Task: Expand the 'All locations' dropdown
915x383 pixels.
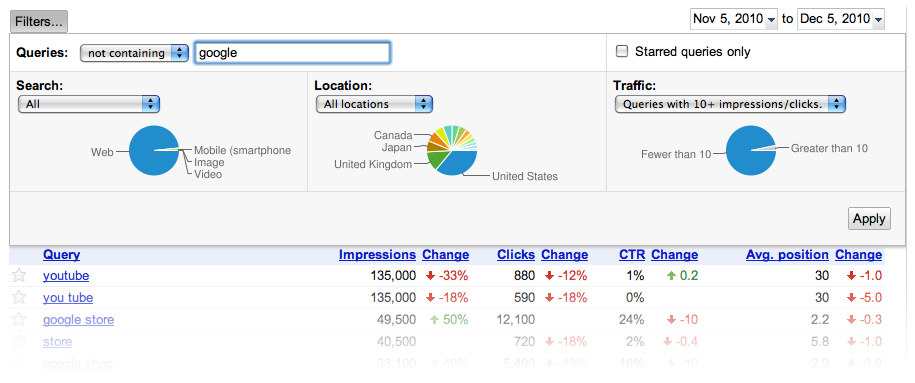Action: coord(374,105)
